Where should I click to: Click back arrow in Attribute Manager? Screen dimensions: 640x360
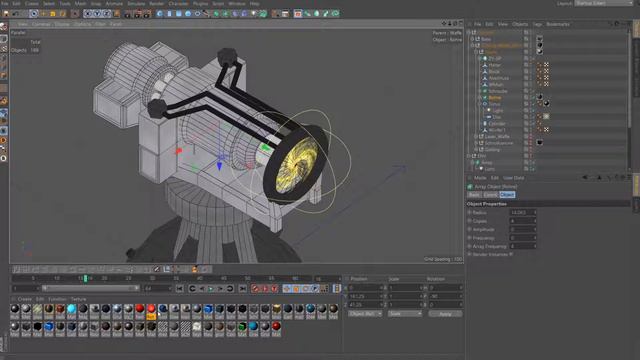click(585, 178)
